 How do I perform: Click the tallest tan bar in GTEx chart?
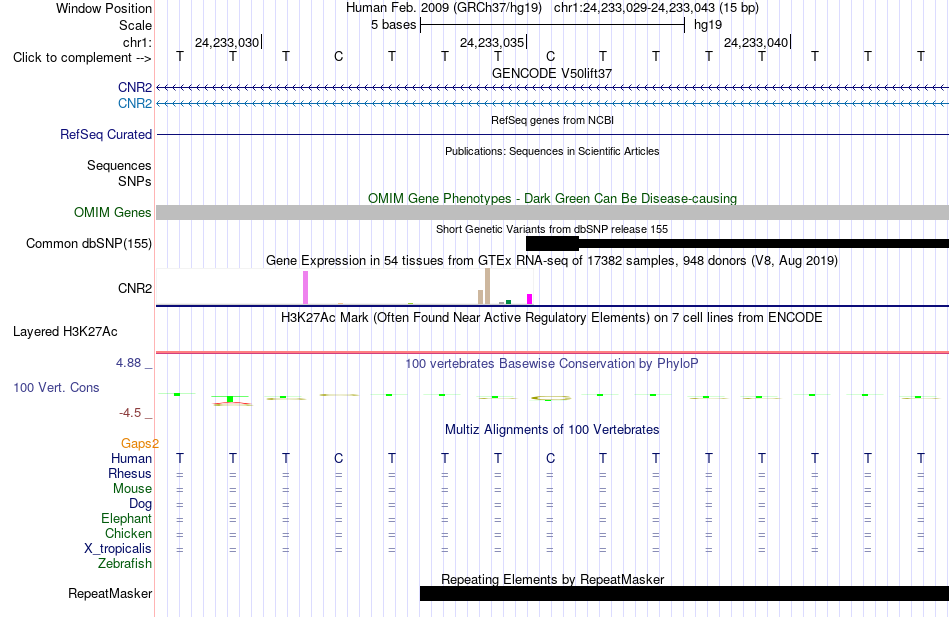point(487,286)
